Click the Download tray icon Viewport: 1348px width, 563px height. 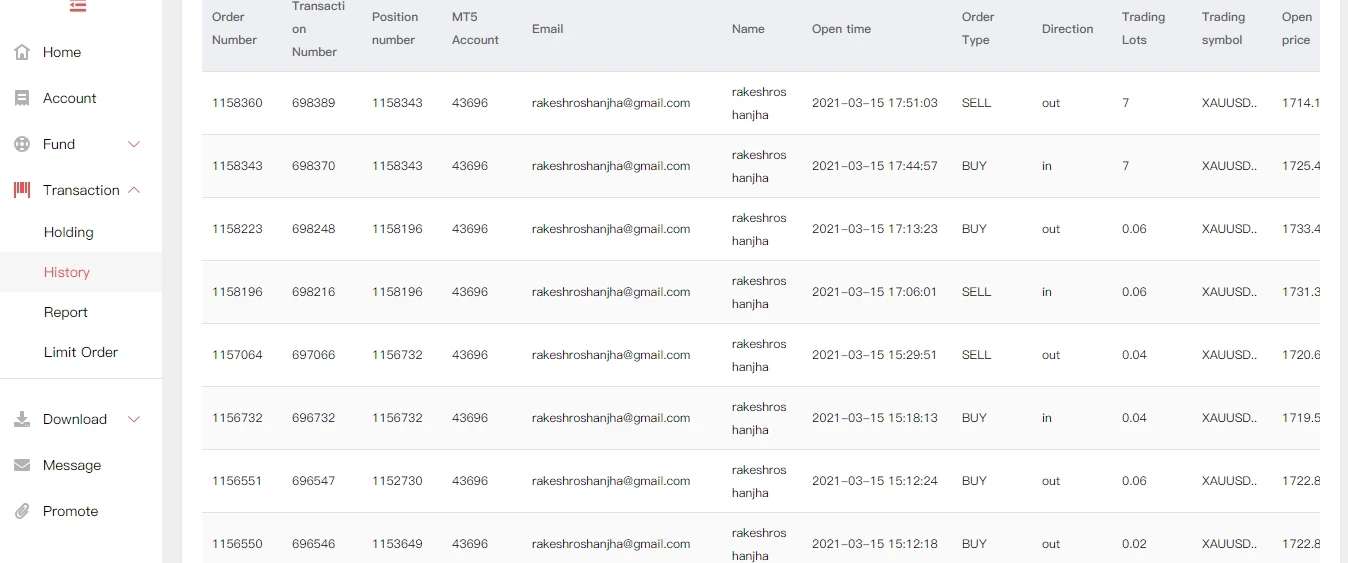[x=22, y=419]
